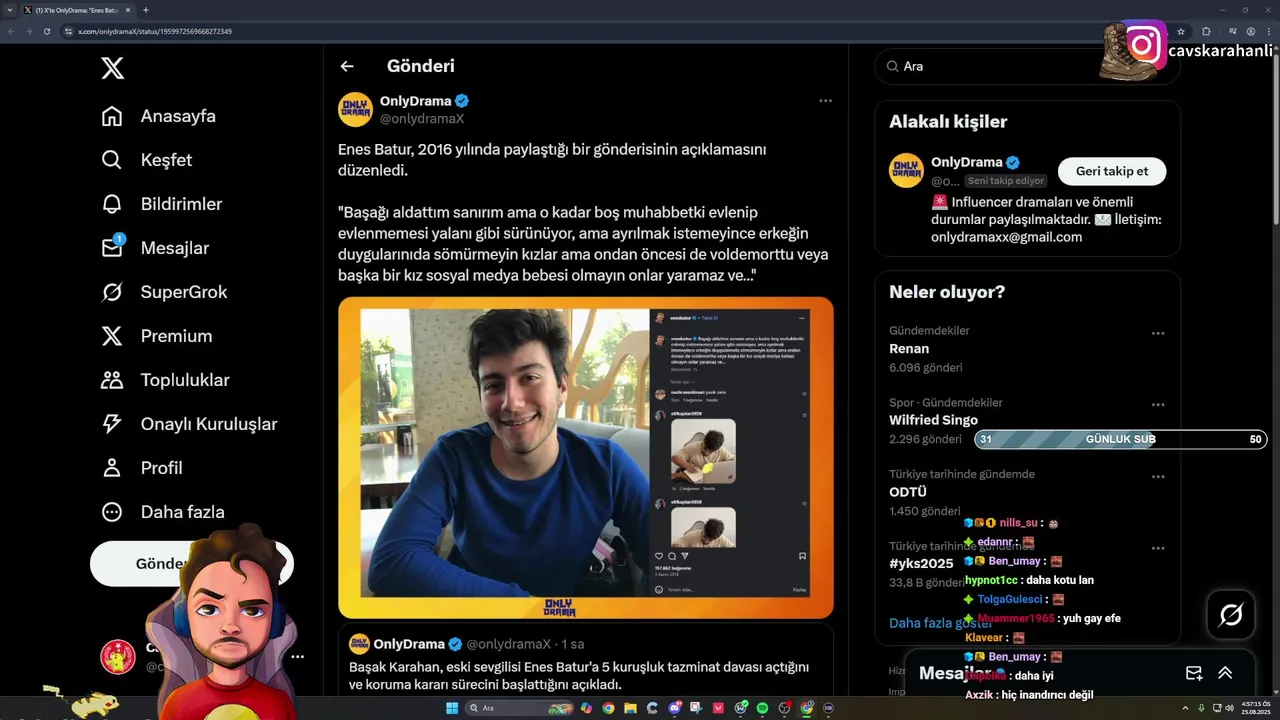Open Copilot from the taskbar
Screen dimensions: 1280x720
[x=586, y=708]
